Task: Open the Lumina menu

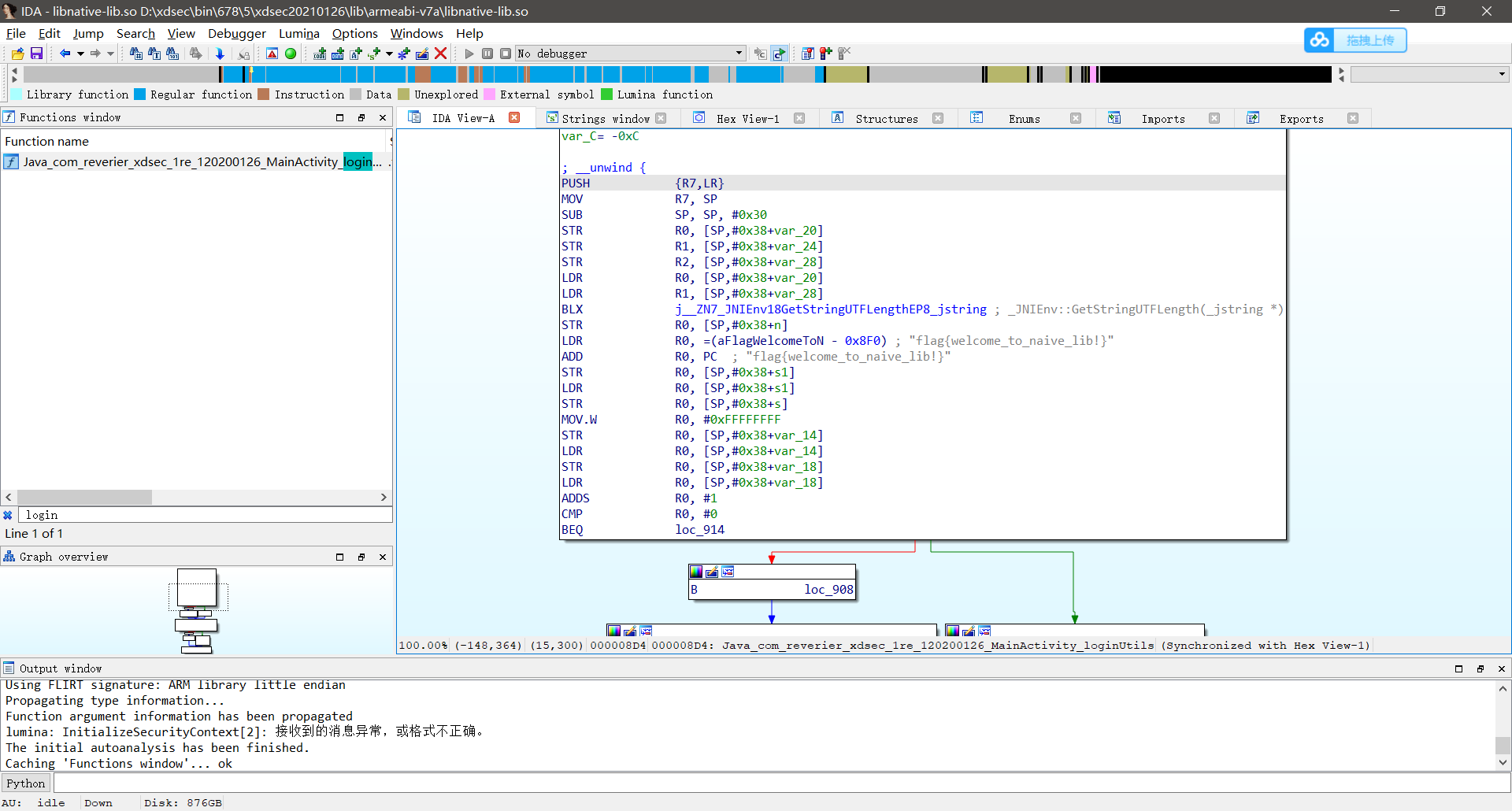Action: [x=298, y=33]
